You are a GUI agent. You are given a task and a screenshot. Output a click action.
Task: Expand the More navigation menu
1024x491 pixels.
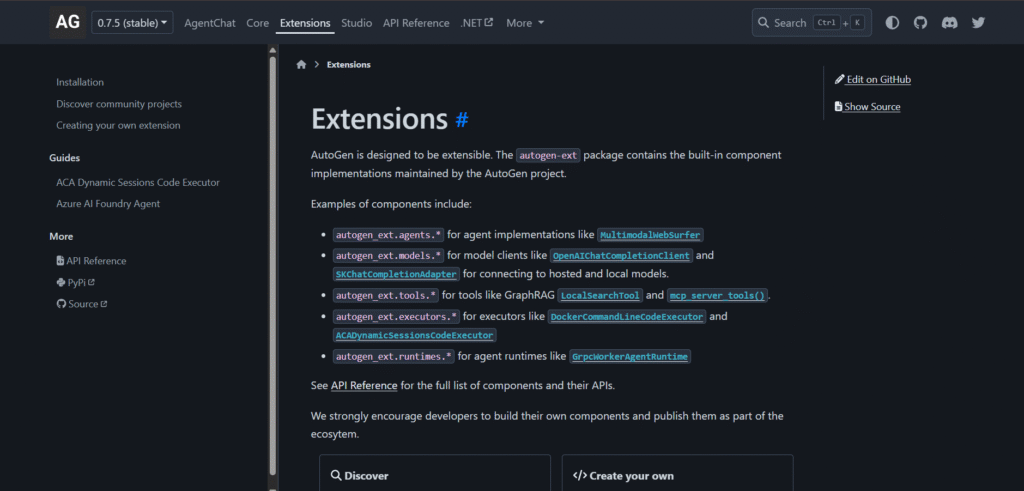525,23
